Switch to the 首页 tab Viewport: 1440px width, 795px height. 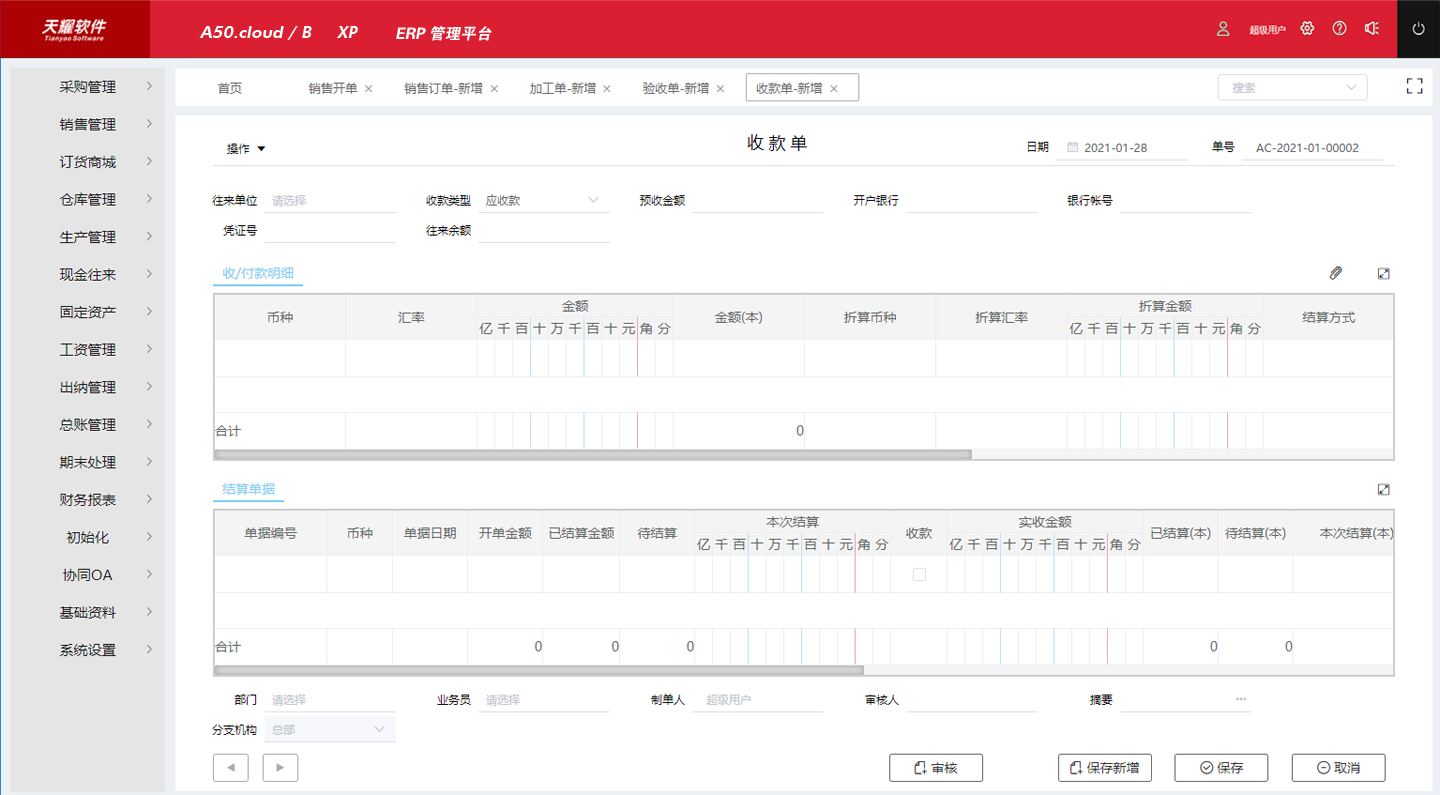230,88
